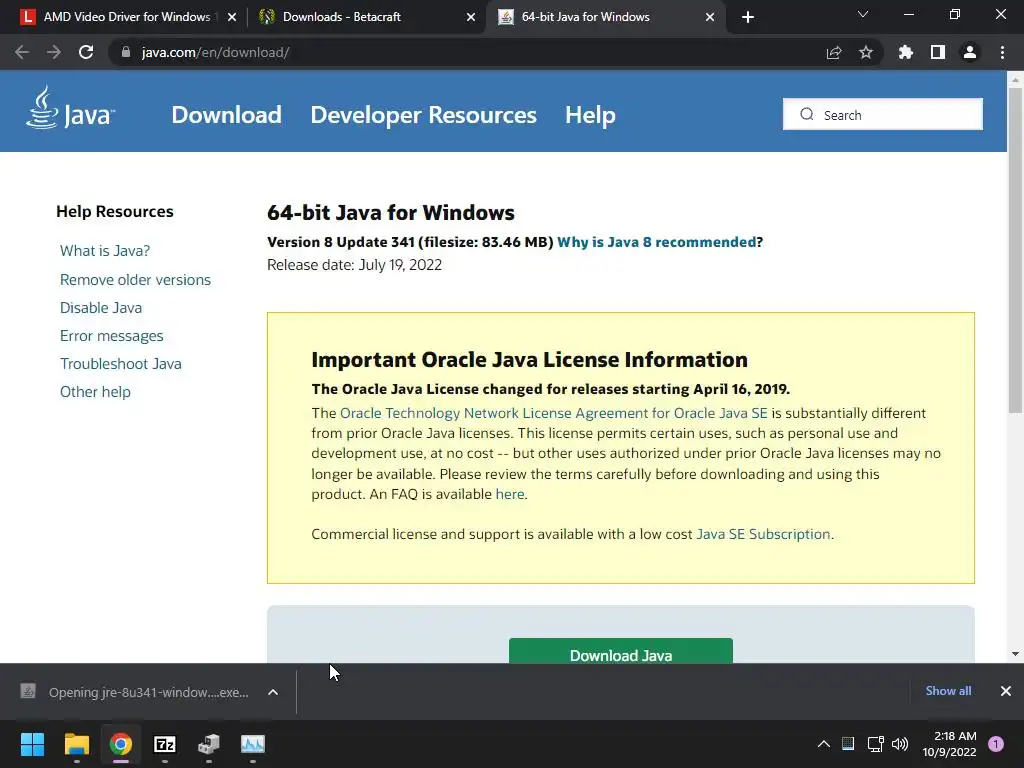
Task: Close the downloads bar
Action: tap(1006, 691)
